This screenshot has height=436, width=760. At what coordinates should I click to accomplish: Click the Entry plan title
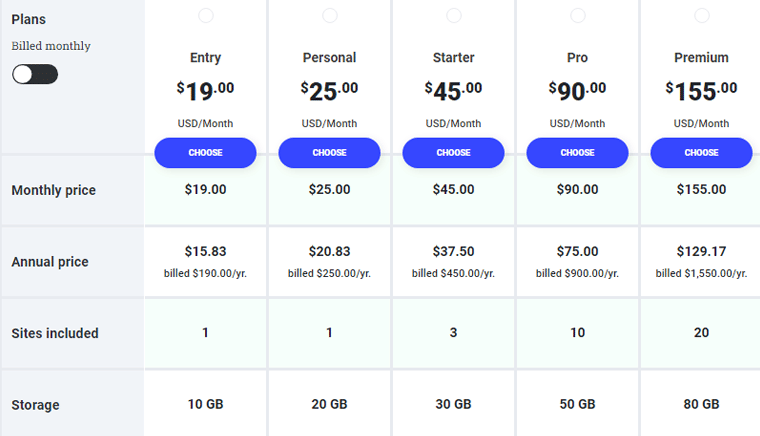(x=206, y=58)
